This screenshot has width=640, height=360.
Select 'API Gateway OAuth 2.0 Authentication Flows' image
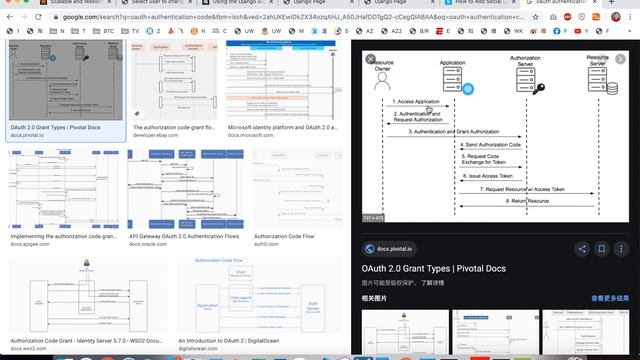point(186,189)
